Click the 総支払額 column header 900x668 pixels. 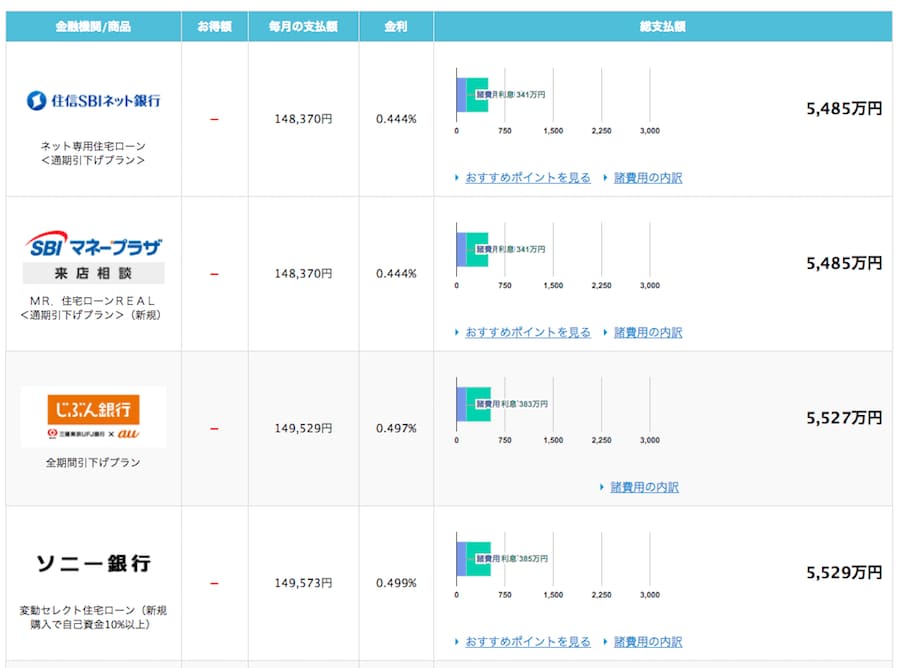pyautogui.click(x=664, y=25)
